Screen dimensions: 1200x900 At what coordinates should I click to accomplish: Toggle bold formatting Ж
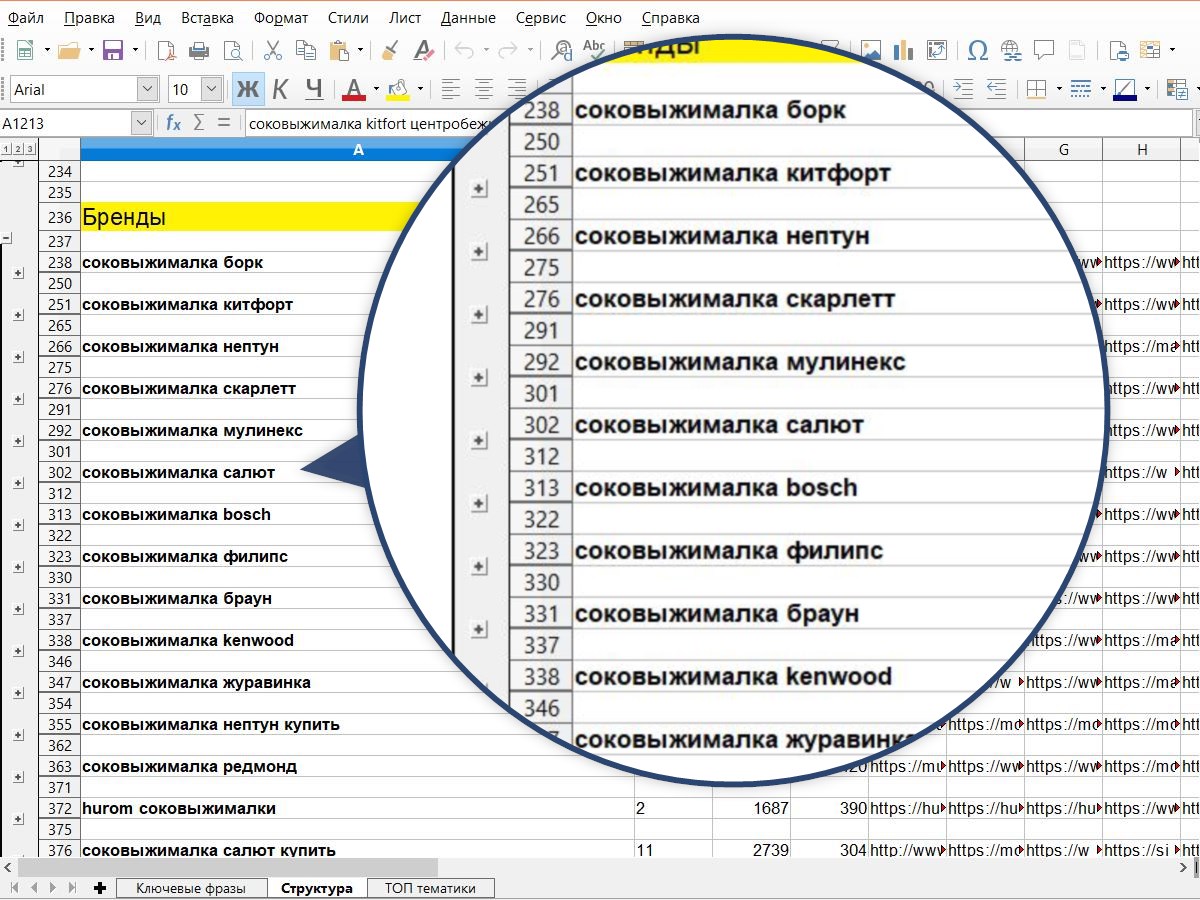point(248,89)
